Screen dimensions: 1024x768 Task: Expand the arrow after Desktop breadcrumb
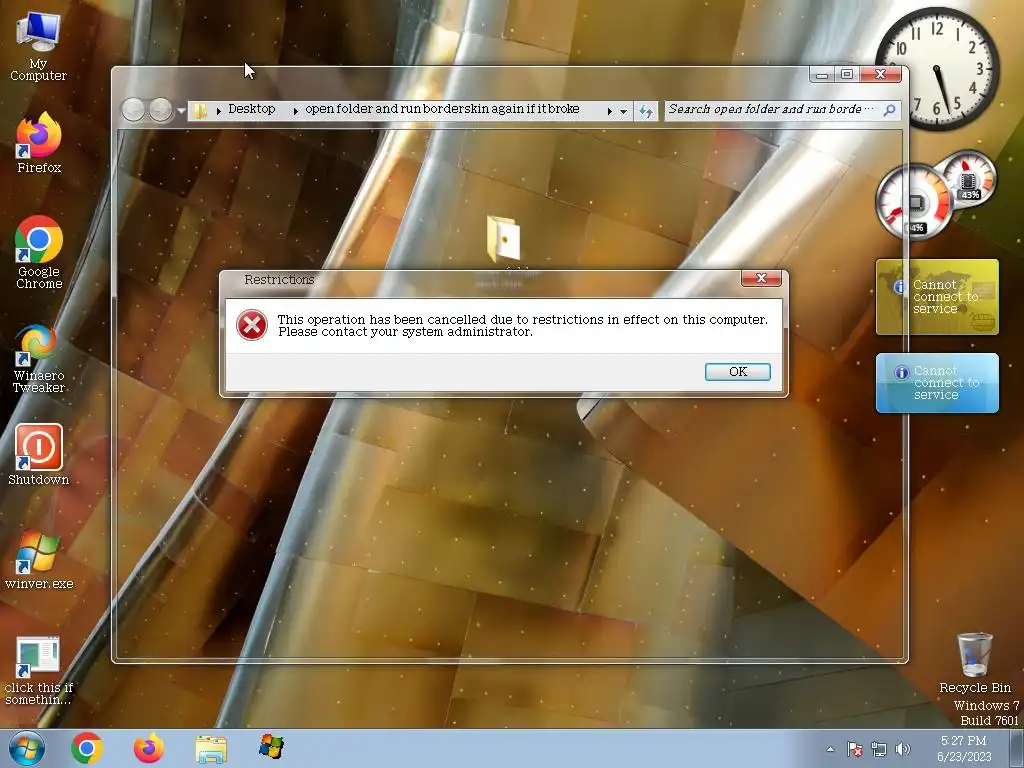coord(295,110)
